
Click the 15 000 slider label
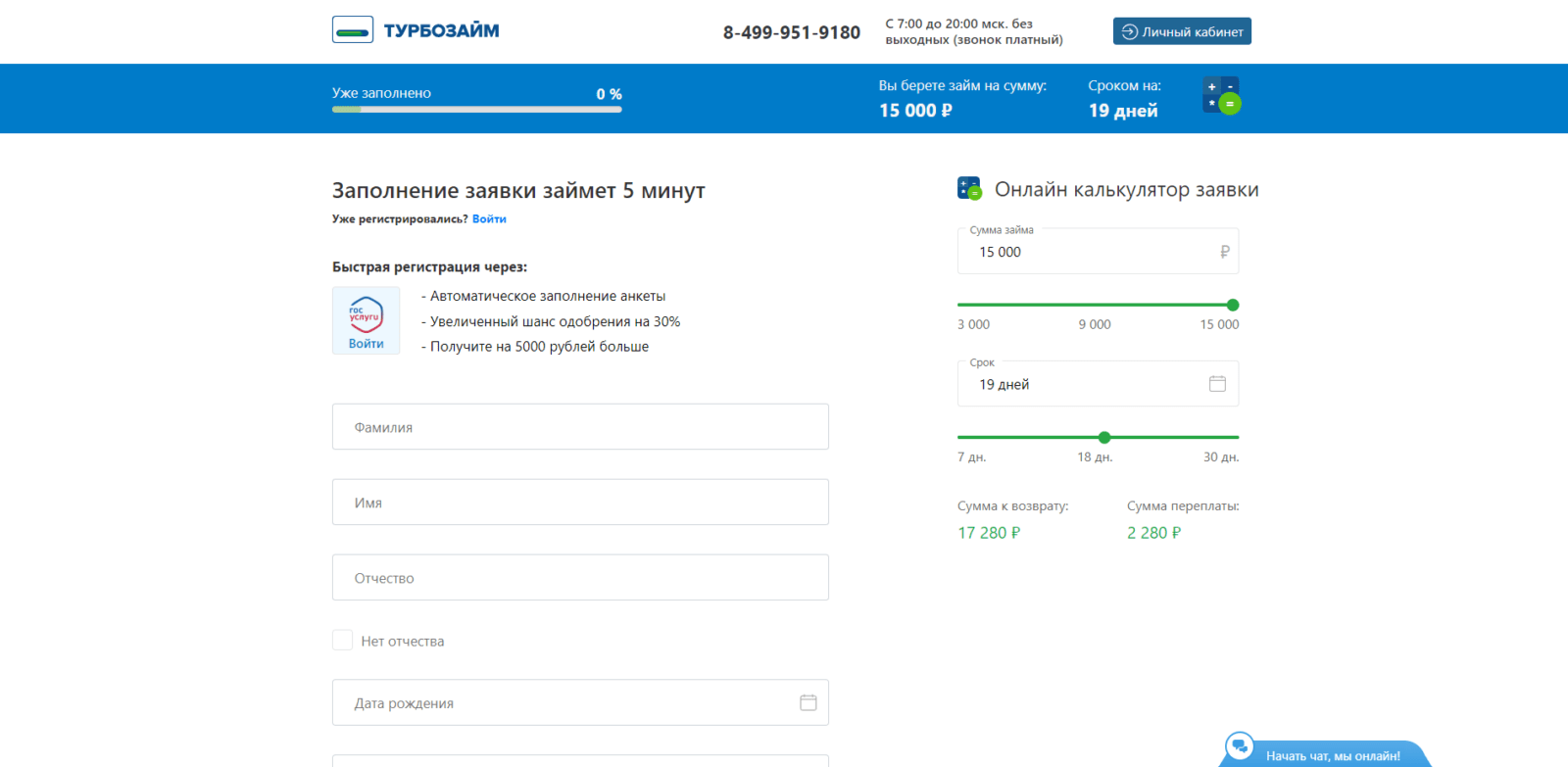[x=1219, y=324]
